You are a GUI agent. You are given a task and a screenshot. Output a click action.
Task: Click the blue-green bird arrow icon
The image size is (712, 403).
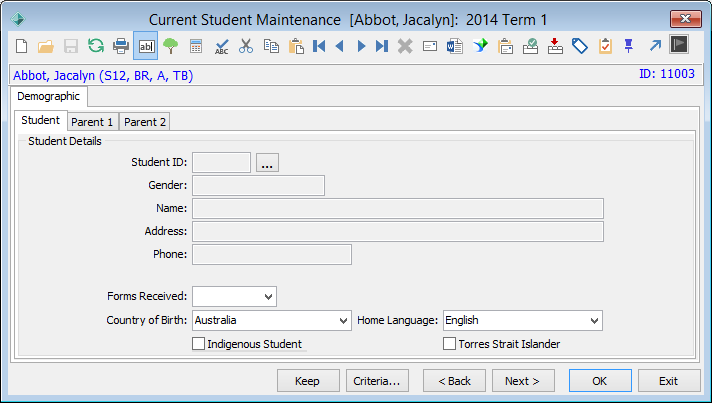click(x=480, y=45)
